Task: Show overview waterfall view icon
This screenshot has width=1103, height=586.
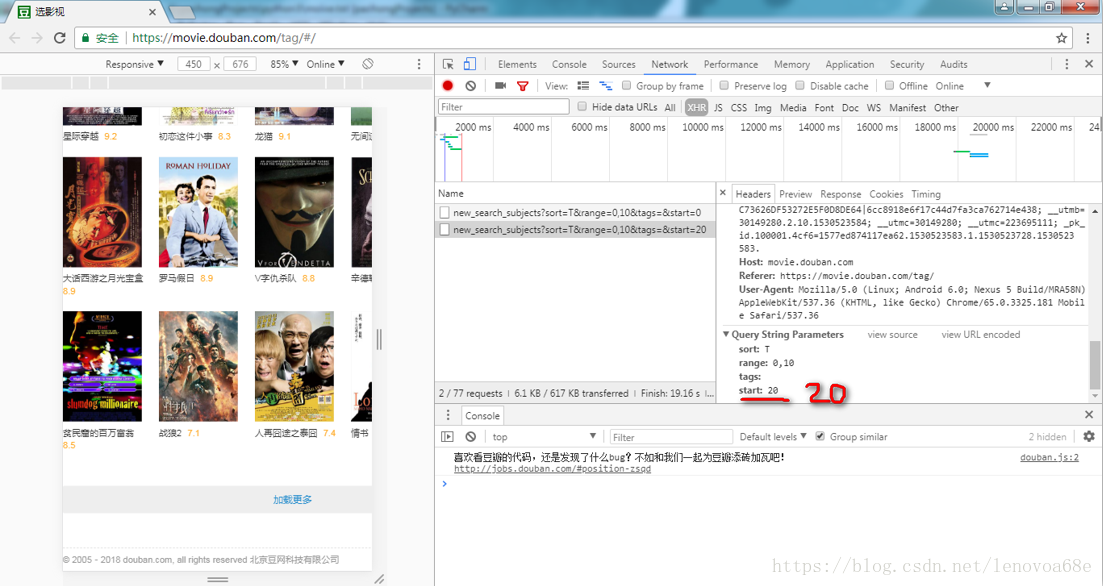Action: pos(605,86)
